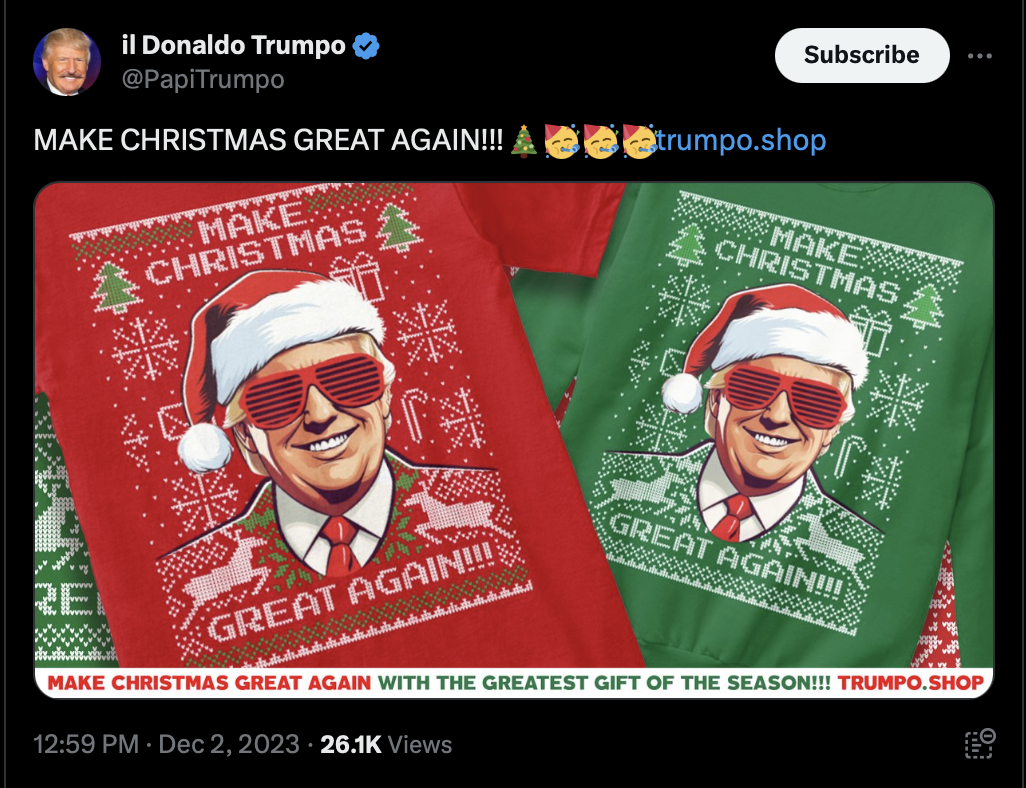Click the banner text TRUMPO.SHOP in image
The height and width of the screenshot is (788, 1026).
point(910,683)
